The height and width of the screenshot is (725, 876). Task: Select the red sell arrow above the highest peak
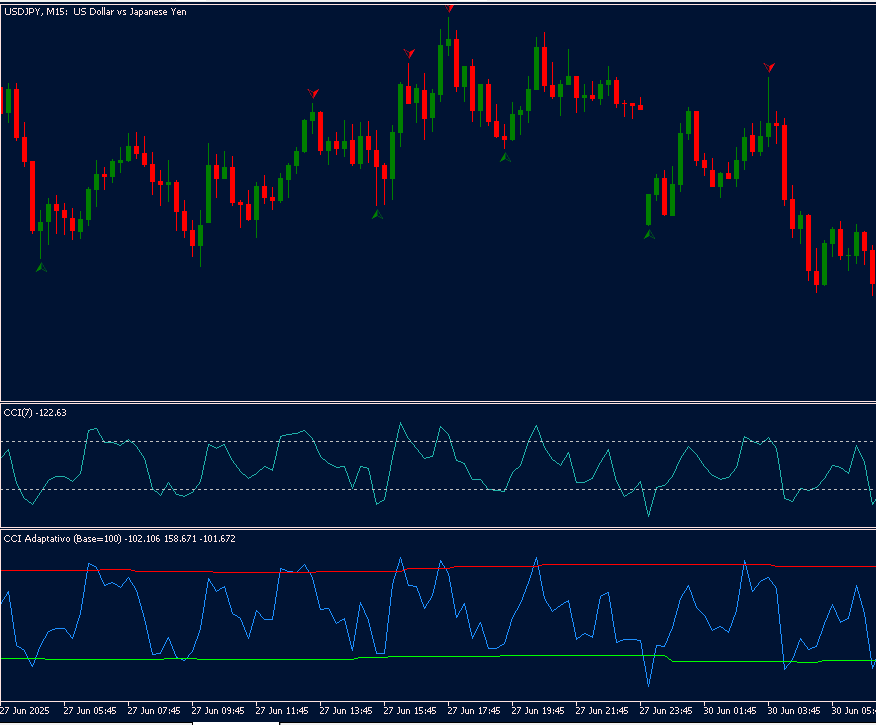click(x=450, y=9)
